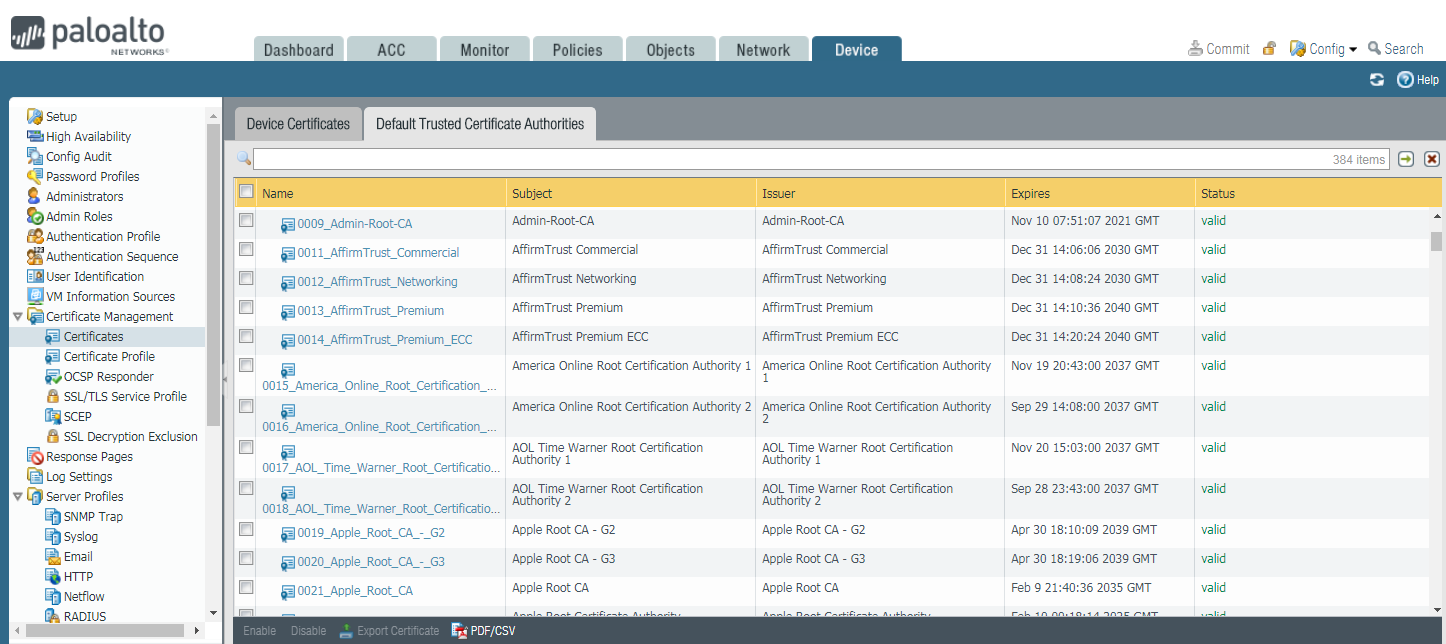
Task: Open Help via the question mark icon
Action: coord(1405,80)
